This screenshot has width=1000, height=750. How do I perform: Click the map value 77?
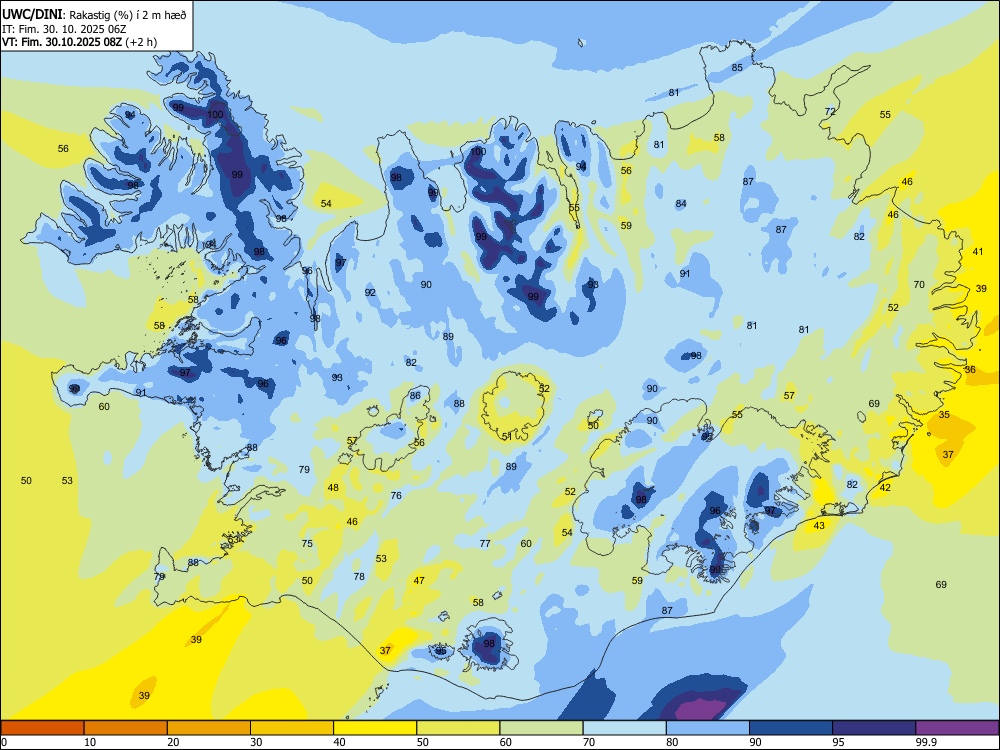tap(485, 543)
